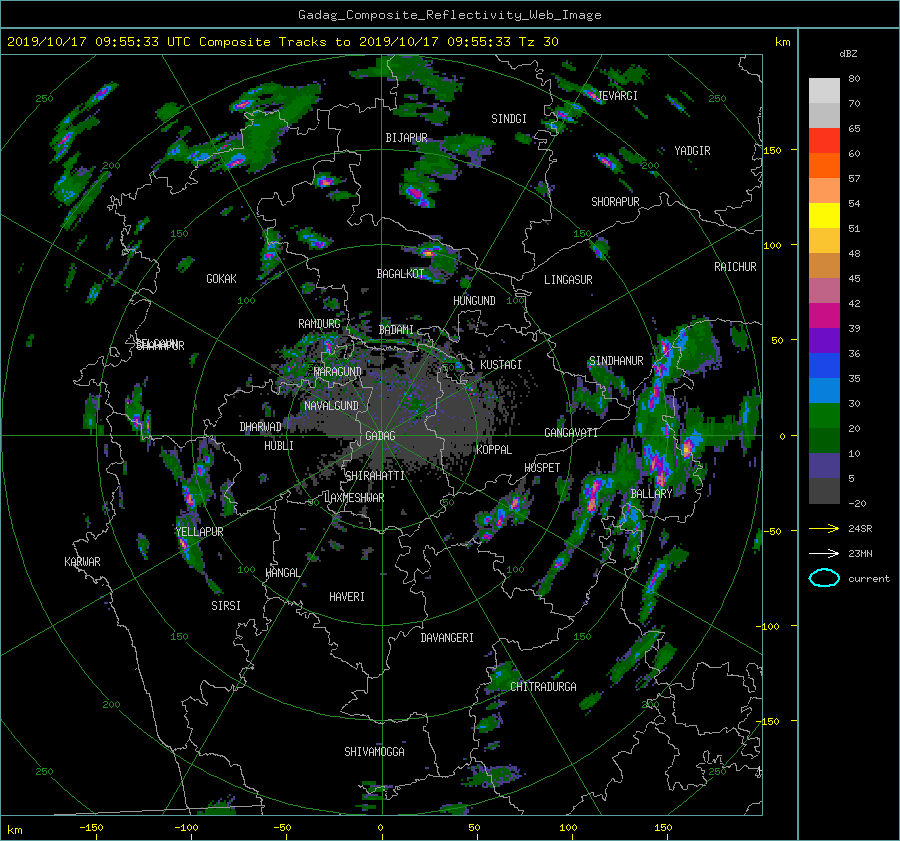Image resolution: width=900 pixels, height=841 pixels.
Task: Click the BIJAPUR city label
Action: (x=406, y=138)
